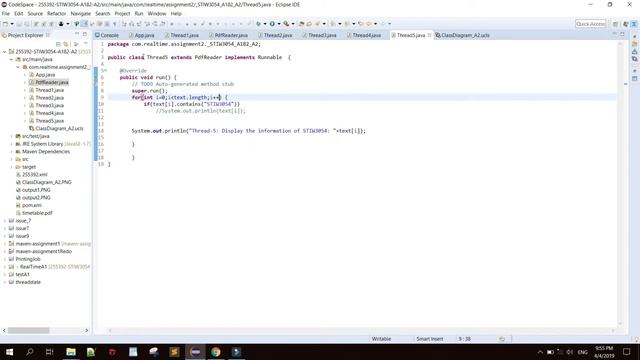Maximize the editor area

[622, 34]
